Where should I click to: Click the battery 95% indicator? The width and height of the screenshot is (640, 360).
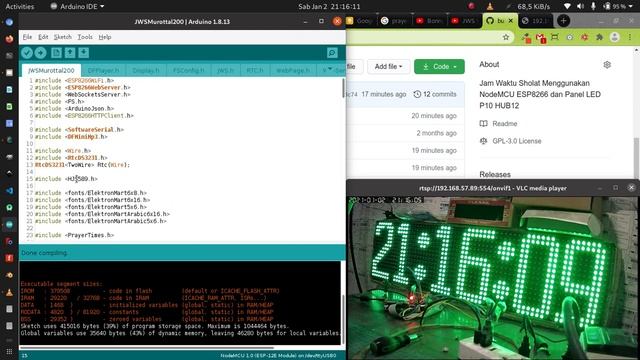pos(615,7)
